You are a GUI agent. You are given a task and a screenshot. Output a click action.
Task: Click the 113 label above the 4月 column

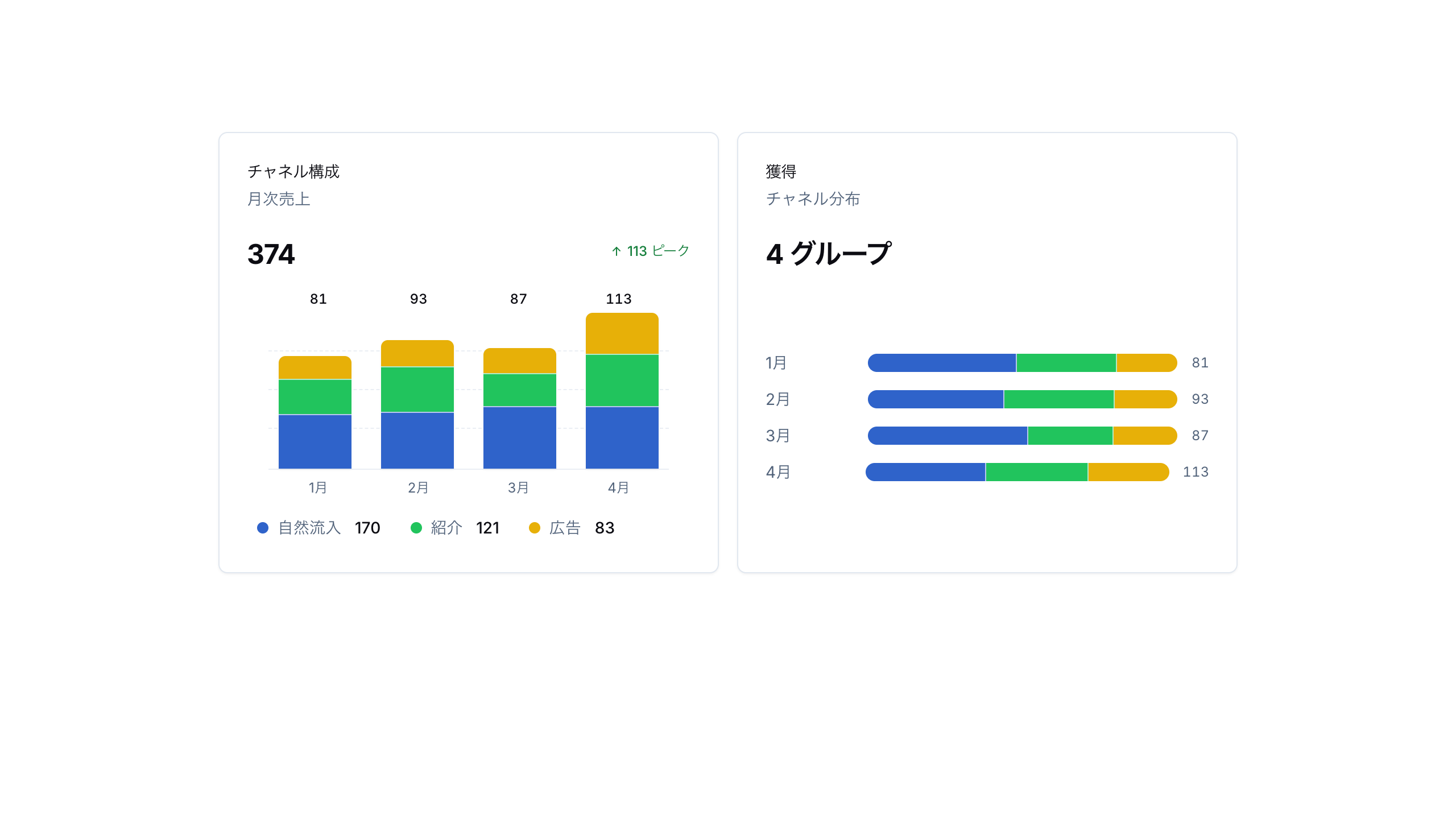point(619,299)
